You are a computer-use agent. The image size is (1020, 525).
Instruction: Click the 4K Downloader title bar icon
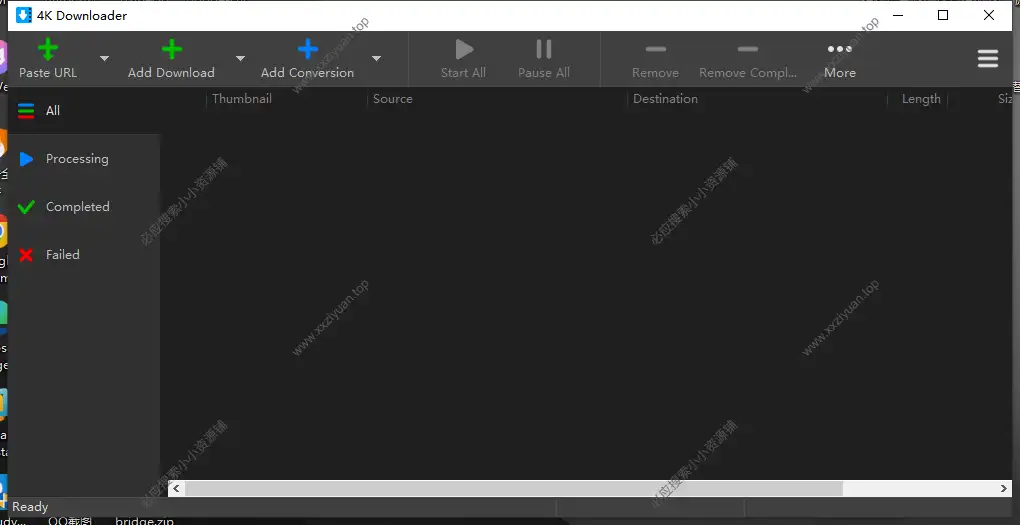[x=23, y=15]
